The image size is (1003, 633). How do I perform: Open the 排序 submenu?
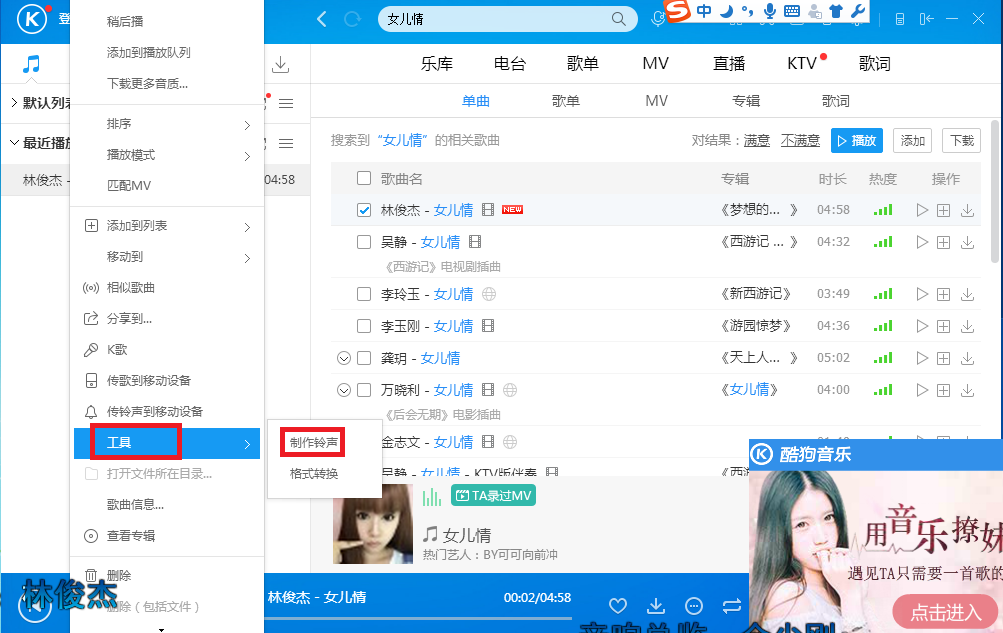pyautogui.click(x=167, y=124)
